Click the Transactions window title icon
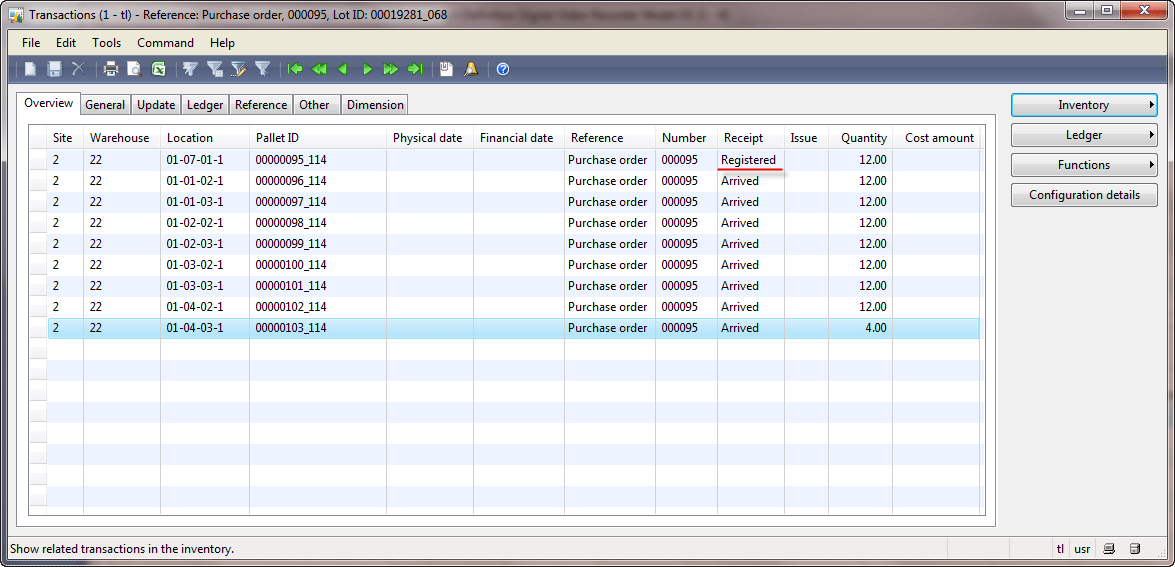 pos(15,15)
